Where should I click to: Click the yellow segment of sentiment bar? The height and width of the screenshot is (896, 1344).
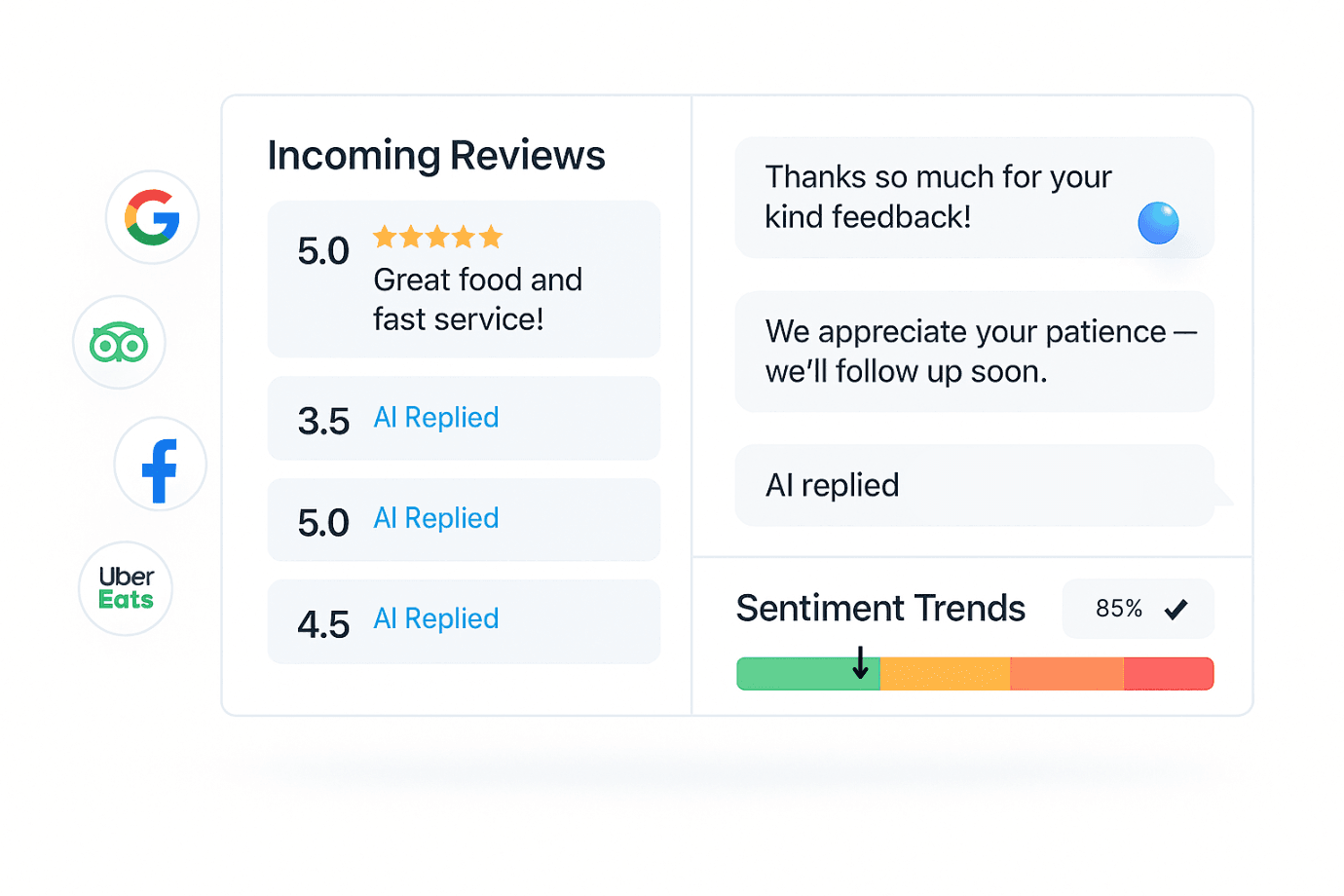(x=945, y=674)
